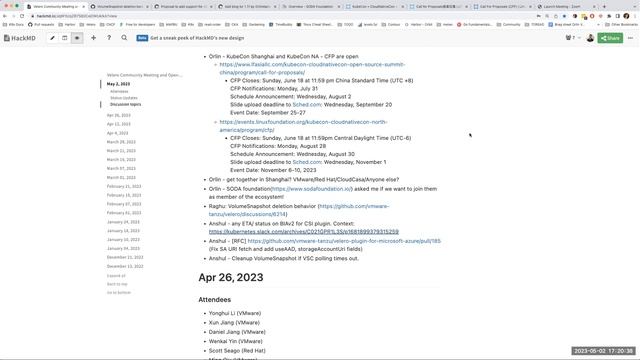
Task: Click the Apr 26, 2023 heading
Action: click(231, 278)
